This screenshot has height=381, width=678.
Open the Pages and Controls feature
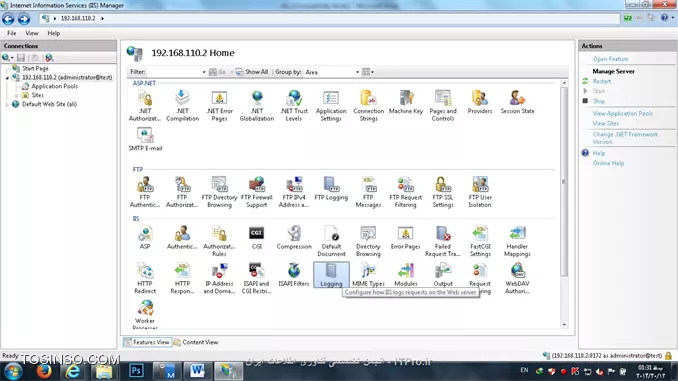tap(443, 106)
